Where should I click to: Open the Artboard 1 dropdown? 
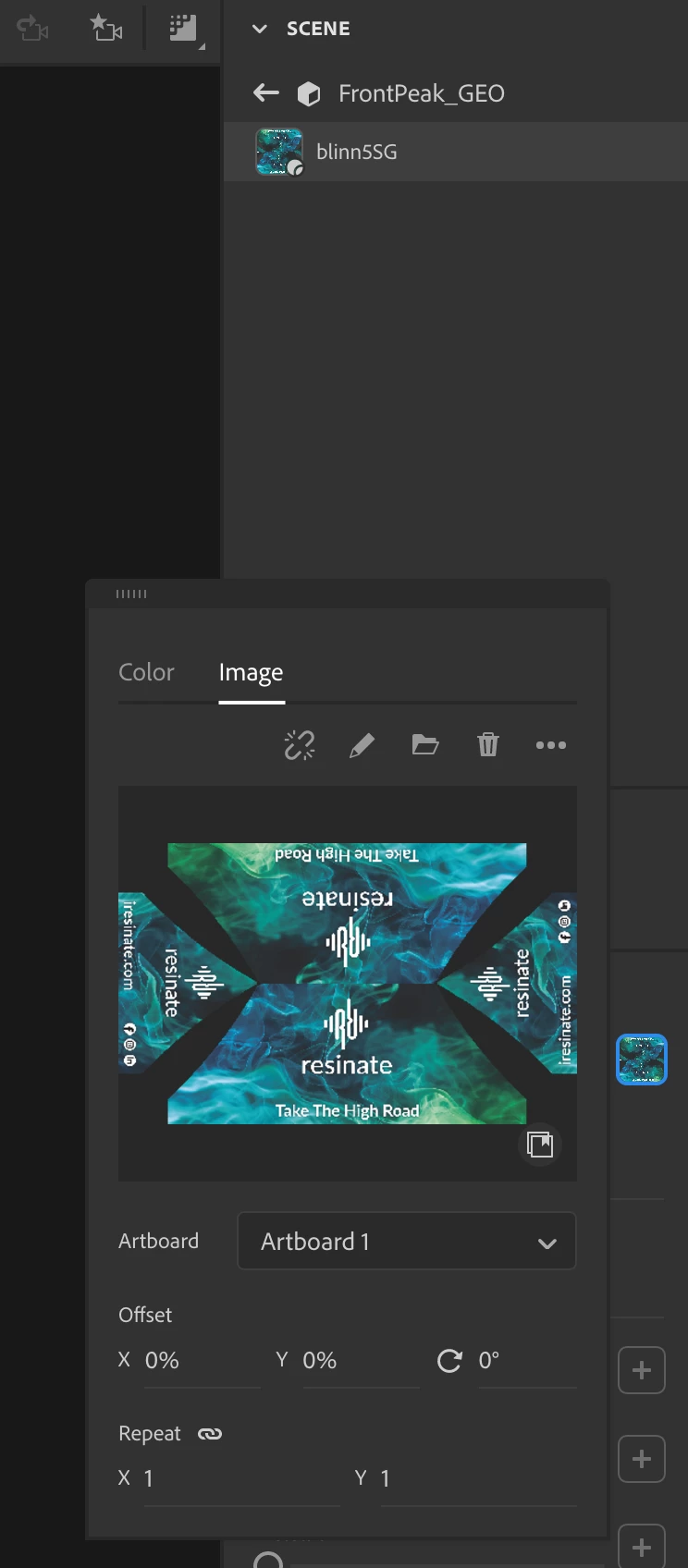(407, 1241)
